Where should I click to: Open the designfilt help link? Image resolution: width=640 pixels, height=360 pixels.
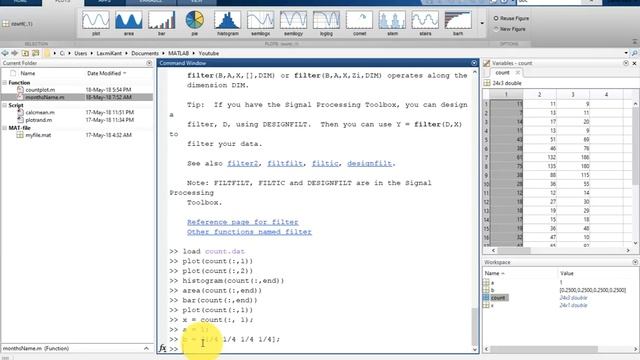point(369,163)
